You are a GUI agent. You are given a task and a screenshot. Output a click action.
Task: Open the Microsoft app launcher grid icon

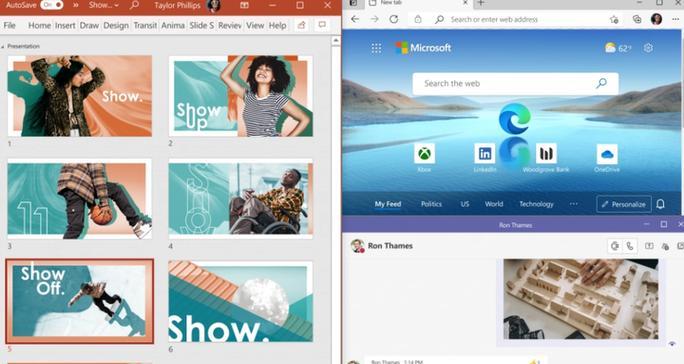click(376, 48)
